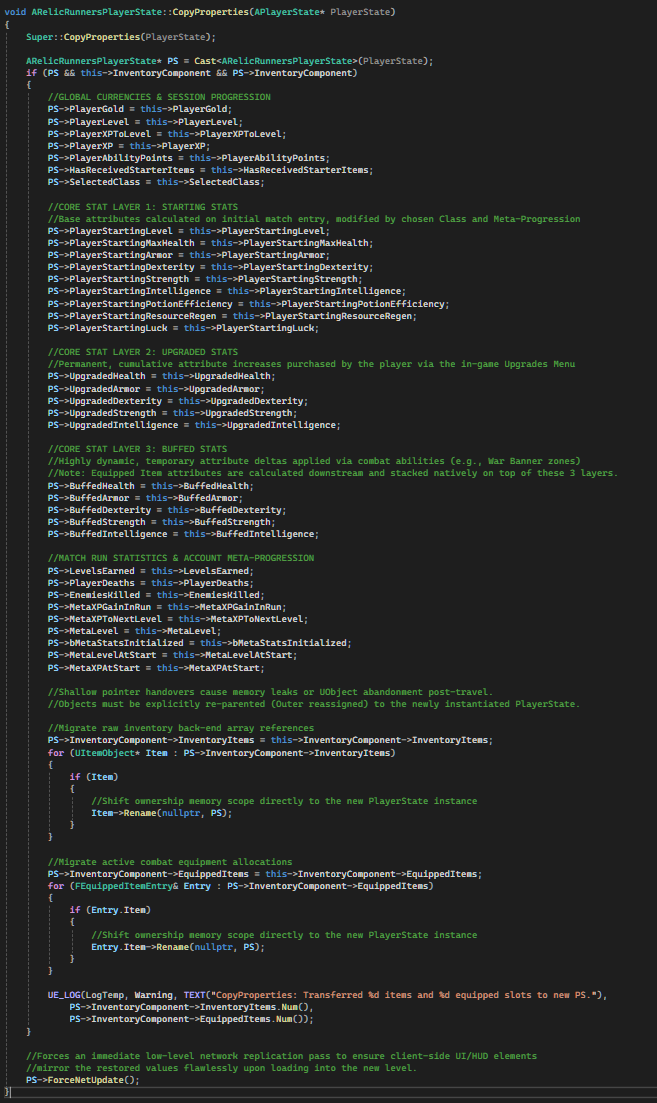Screen dimensions: 657x1103
Task: Click the for (UItemObject* Item loop header
Action: (x=222, y=753)
